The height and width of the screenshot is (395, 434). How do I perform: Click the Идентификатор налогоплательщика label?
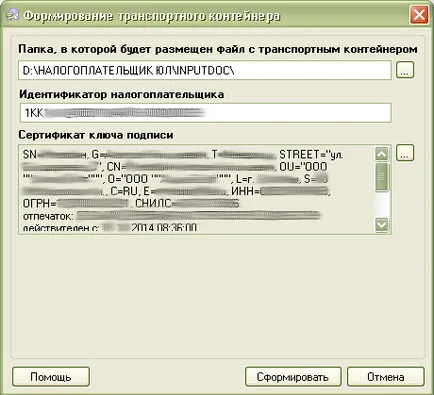coord(121,94)
